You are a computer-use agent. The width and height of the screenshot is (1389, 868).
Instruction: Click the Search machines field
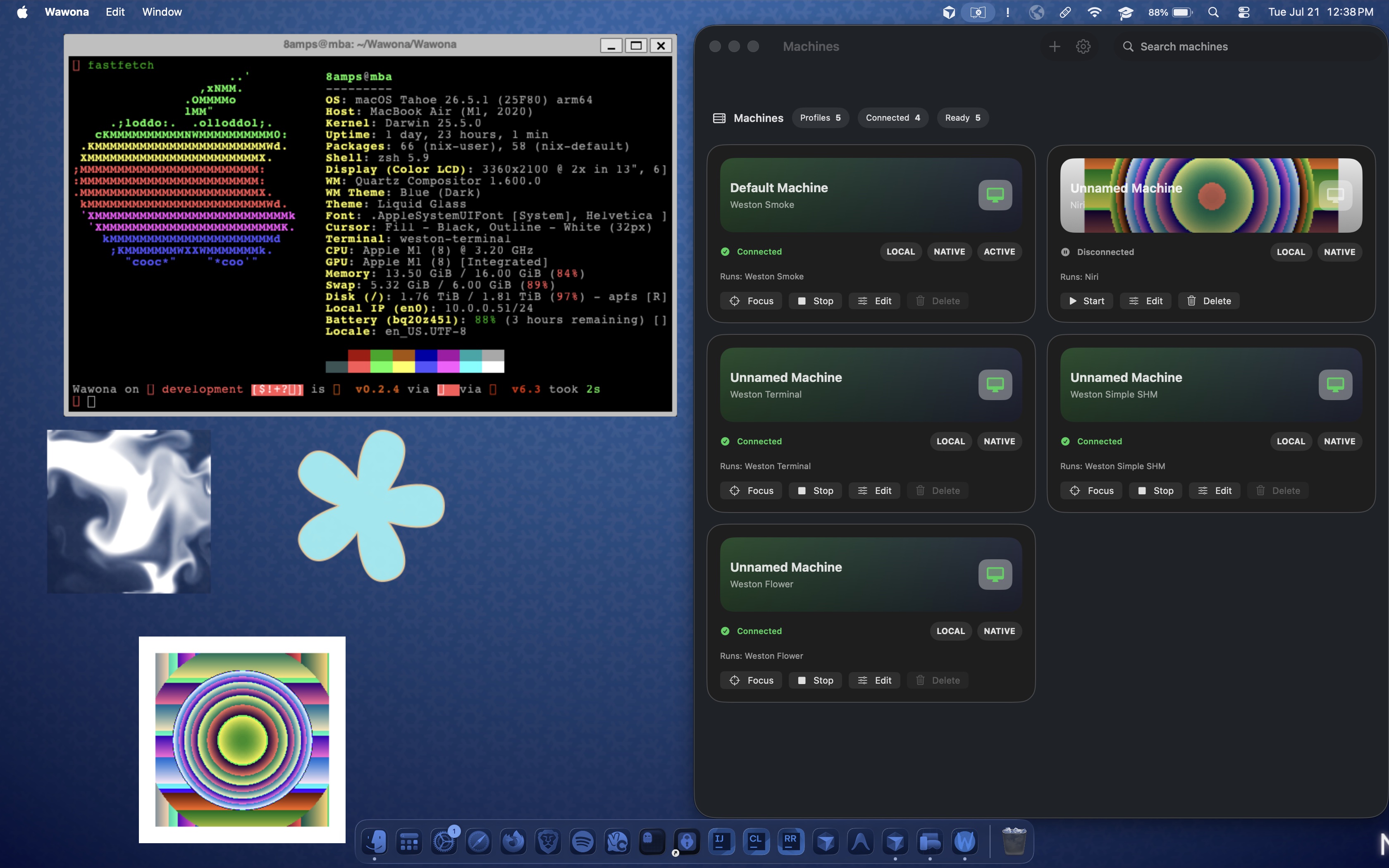click(x=1246, y=46)
